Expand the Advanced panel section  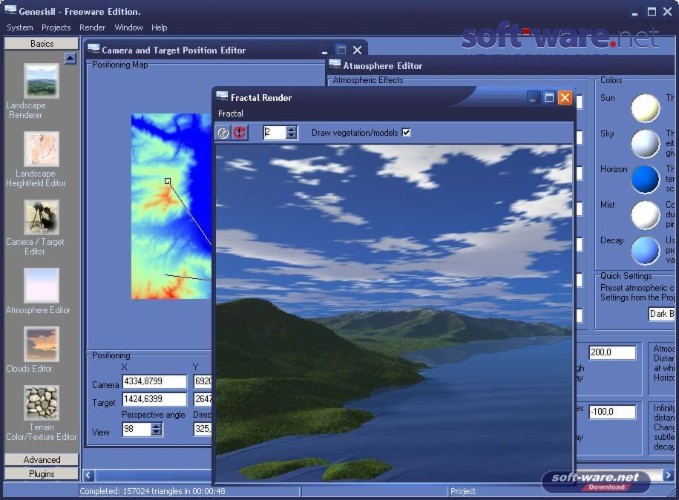(x=42, y=459)
